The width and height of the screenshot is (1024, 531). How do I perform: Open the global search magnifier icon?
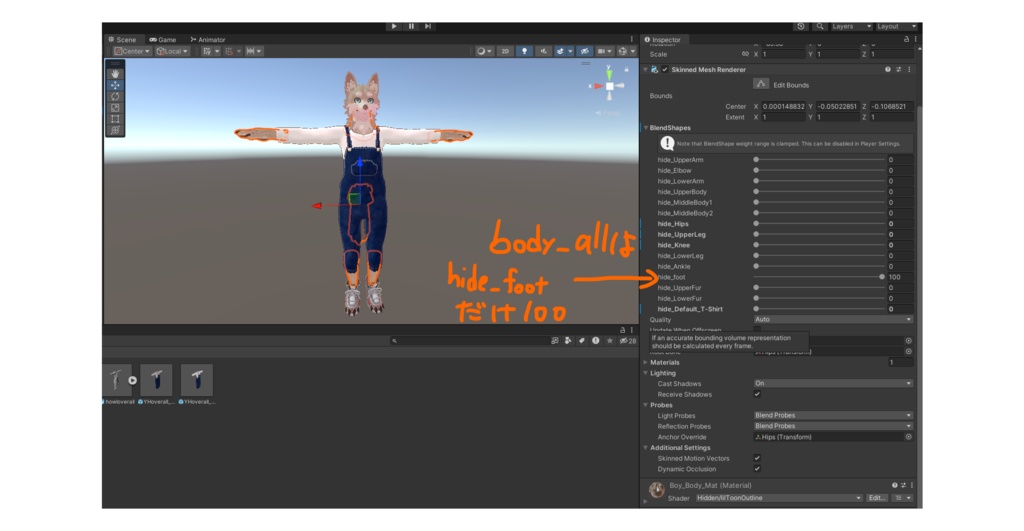[x=820, y=26]
